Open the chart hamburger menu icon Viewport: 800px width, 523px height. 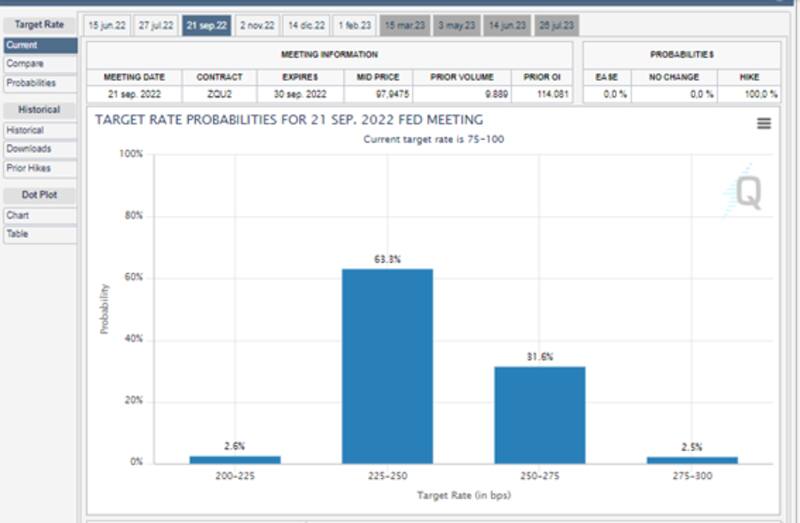pos(764,123)
